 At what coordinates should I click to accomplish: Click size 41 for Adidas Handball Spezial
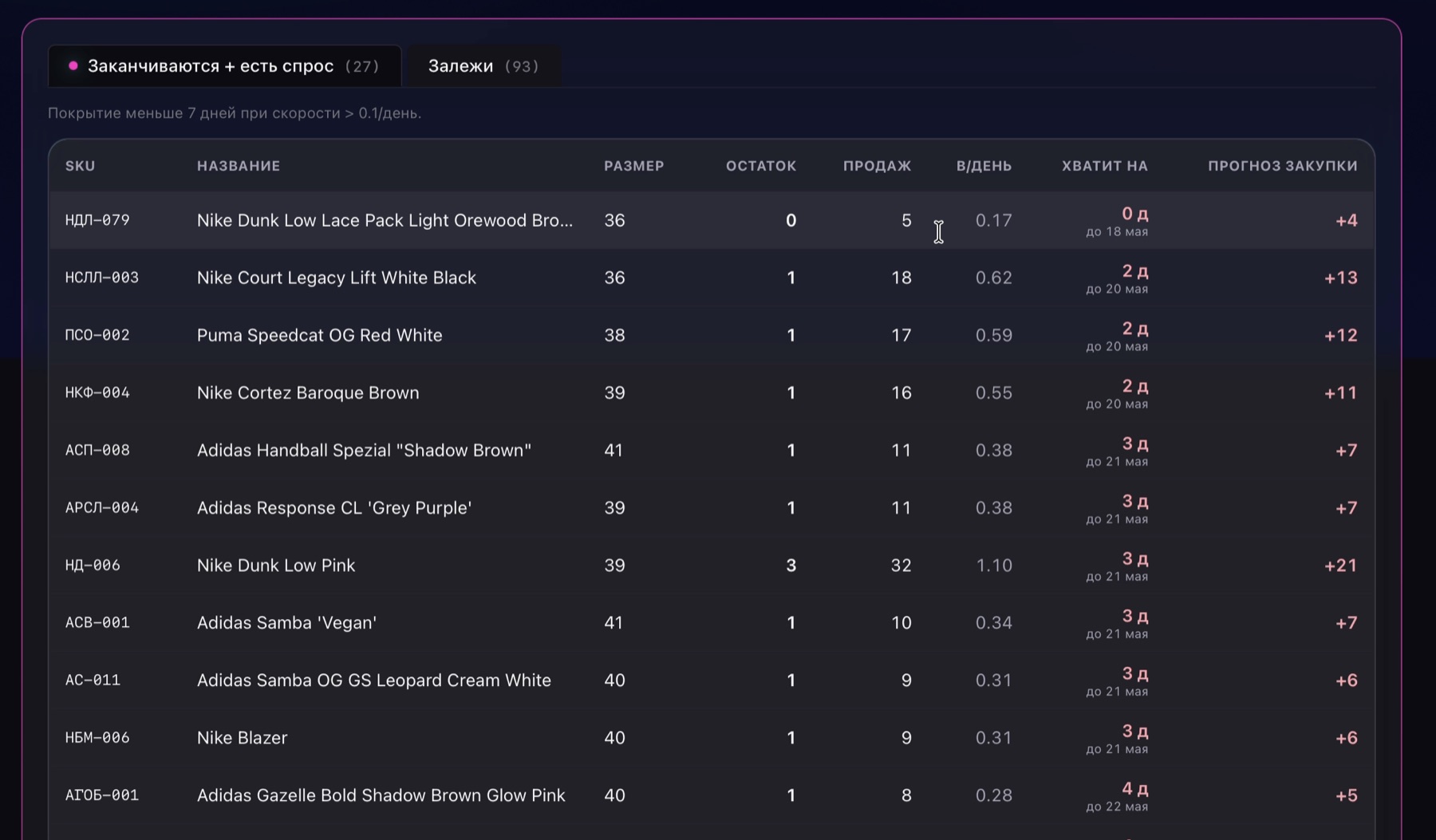[x=613, y=450]
